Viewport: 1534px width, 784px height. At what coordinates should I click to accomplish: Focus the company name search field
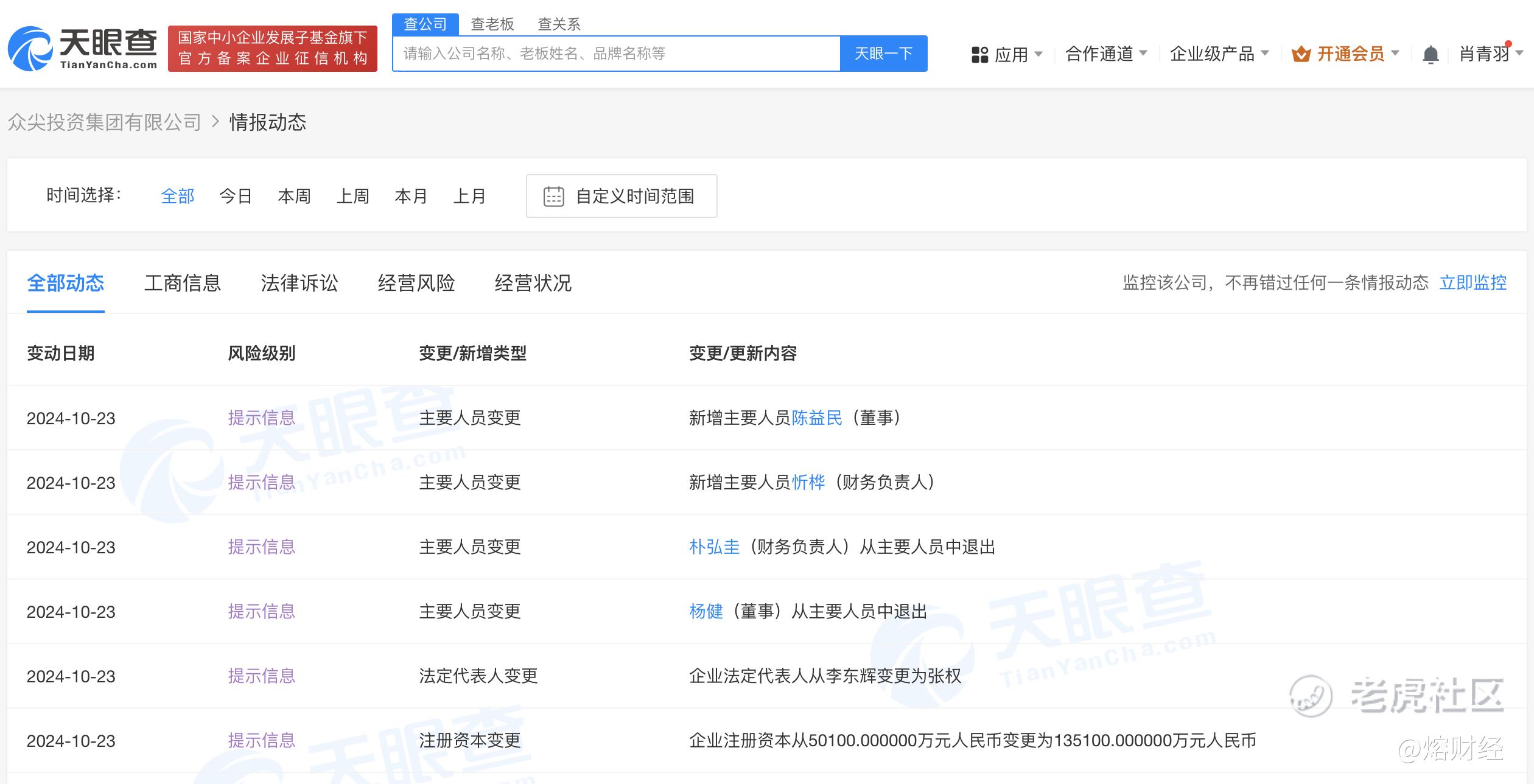coord(617,54)
